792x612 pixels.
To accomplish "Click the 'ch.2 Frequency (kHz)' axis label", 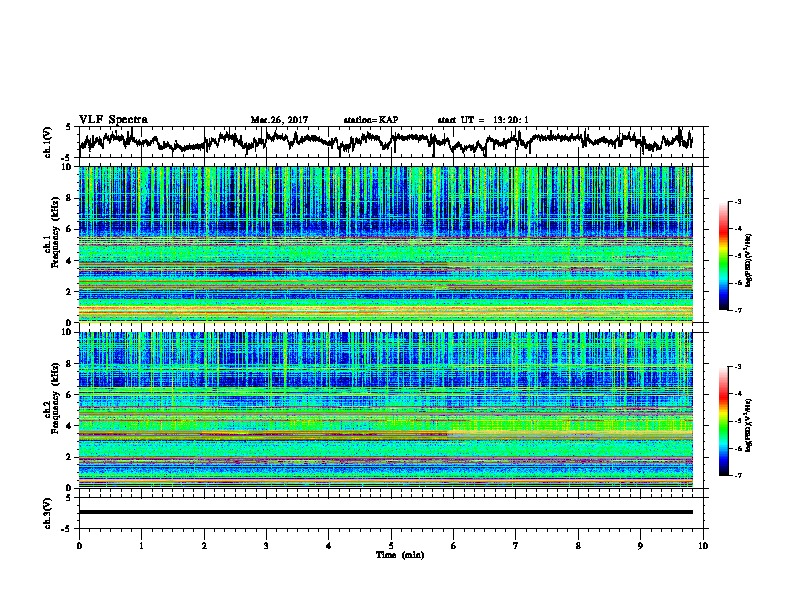I will pos(52,397).
